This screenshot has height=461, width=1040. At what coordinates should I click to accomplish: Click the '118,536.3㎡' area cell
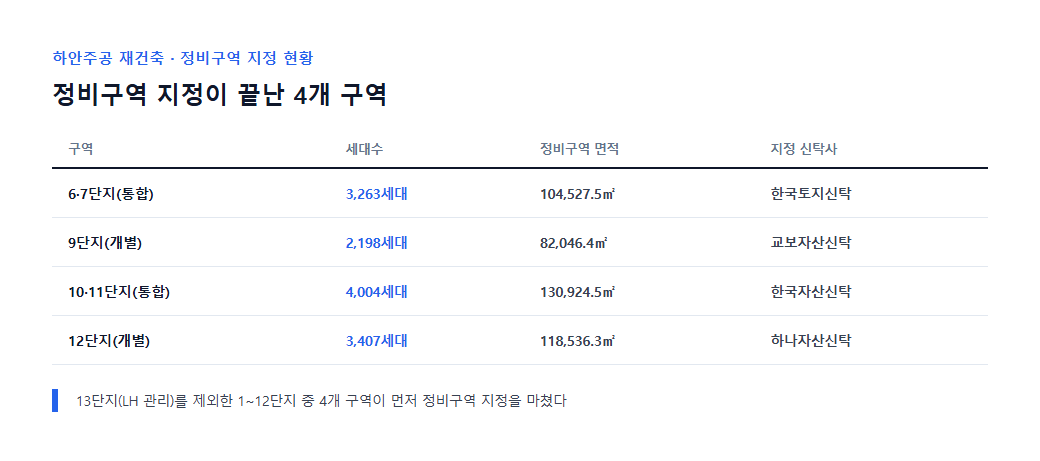pos(578,341)
